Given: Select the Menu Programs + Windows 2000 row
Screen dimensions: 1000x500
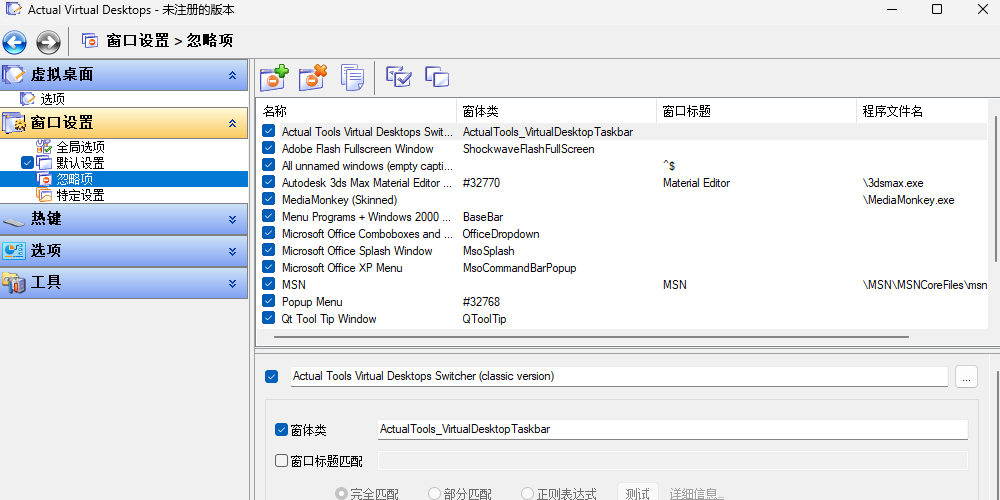Looking at the screenshot, I should click(x=622, y=217).
